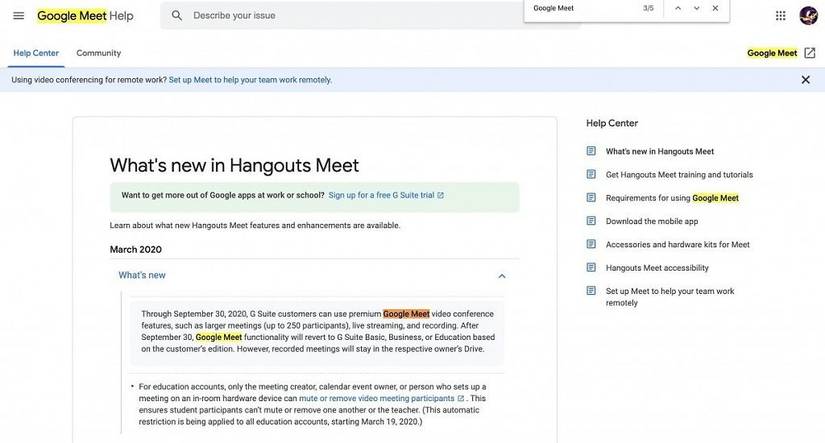Open the Google Meet link at top right
This screenshot has height=443, width=825.
(772, 53)
